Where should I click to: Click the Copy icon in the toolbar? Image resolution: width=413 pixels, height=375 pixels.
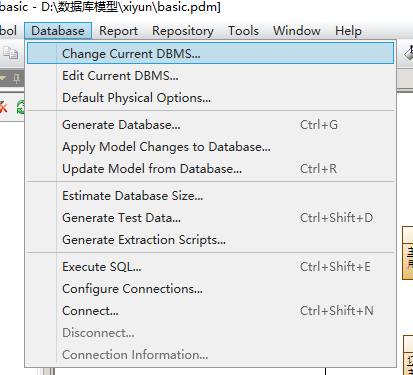pyautogui.click(x=10, y=53)
